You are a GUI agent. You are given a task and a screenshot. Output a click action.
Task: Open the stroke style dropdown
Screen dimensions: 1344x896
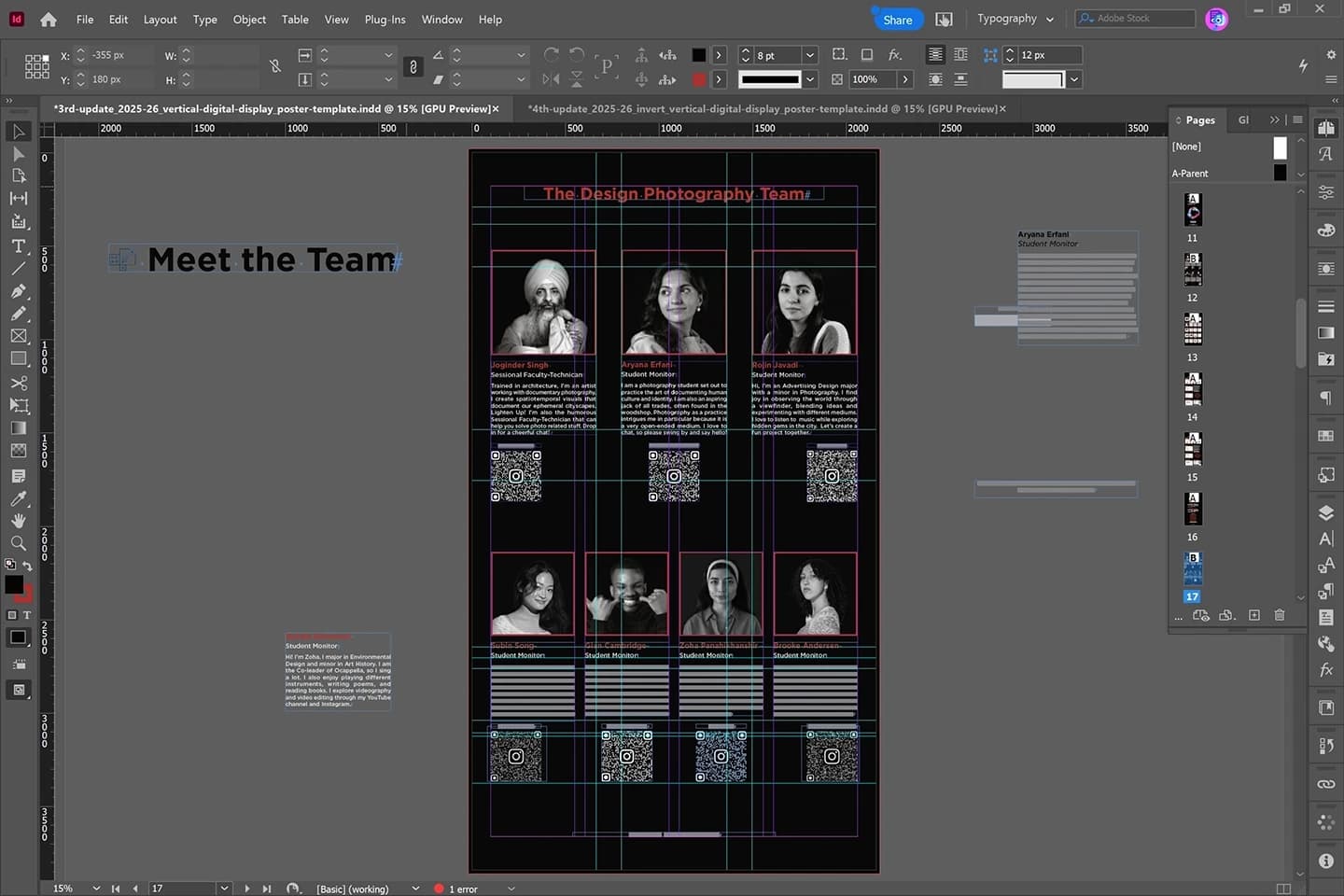[810, 79]
